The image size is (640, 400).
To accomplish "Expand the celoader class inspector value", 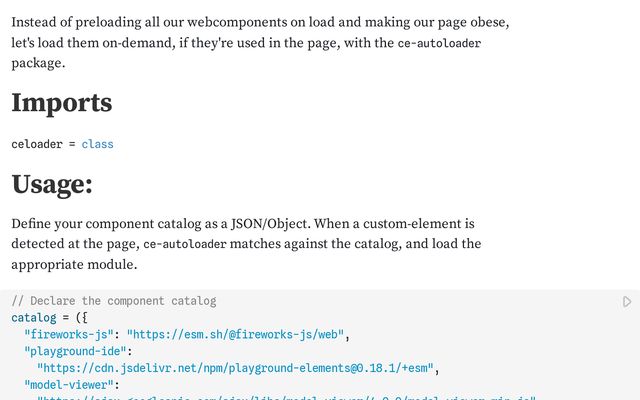I will pyautogui.click(x=97, y=144).
